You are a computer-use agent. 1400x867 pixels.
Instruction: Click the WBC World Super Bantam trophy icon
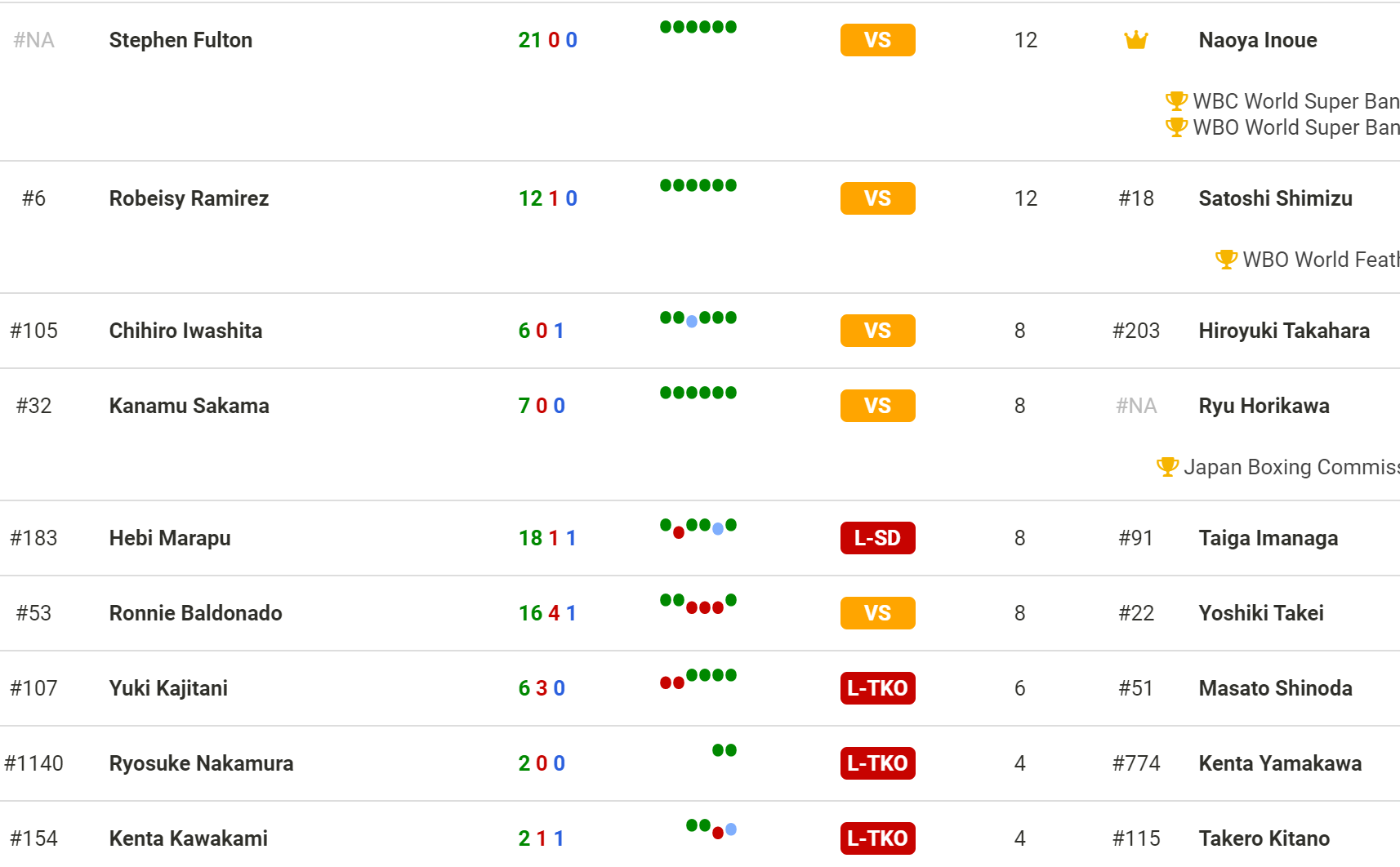coord(1176,101)
